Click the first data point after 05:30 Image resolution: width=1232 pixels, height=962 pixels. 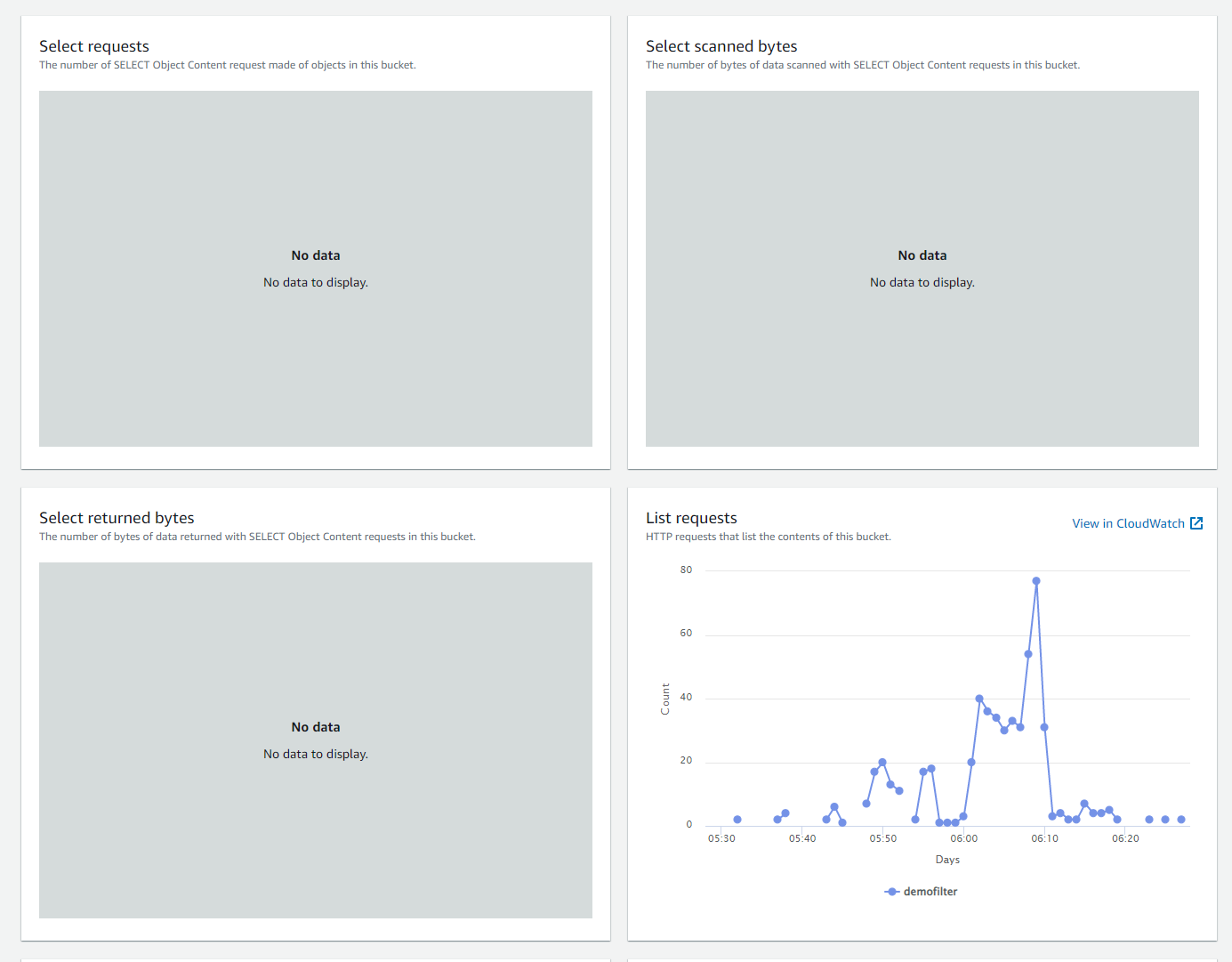[737, 820]
